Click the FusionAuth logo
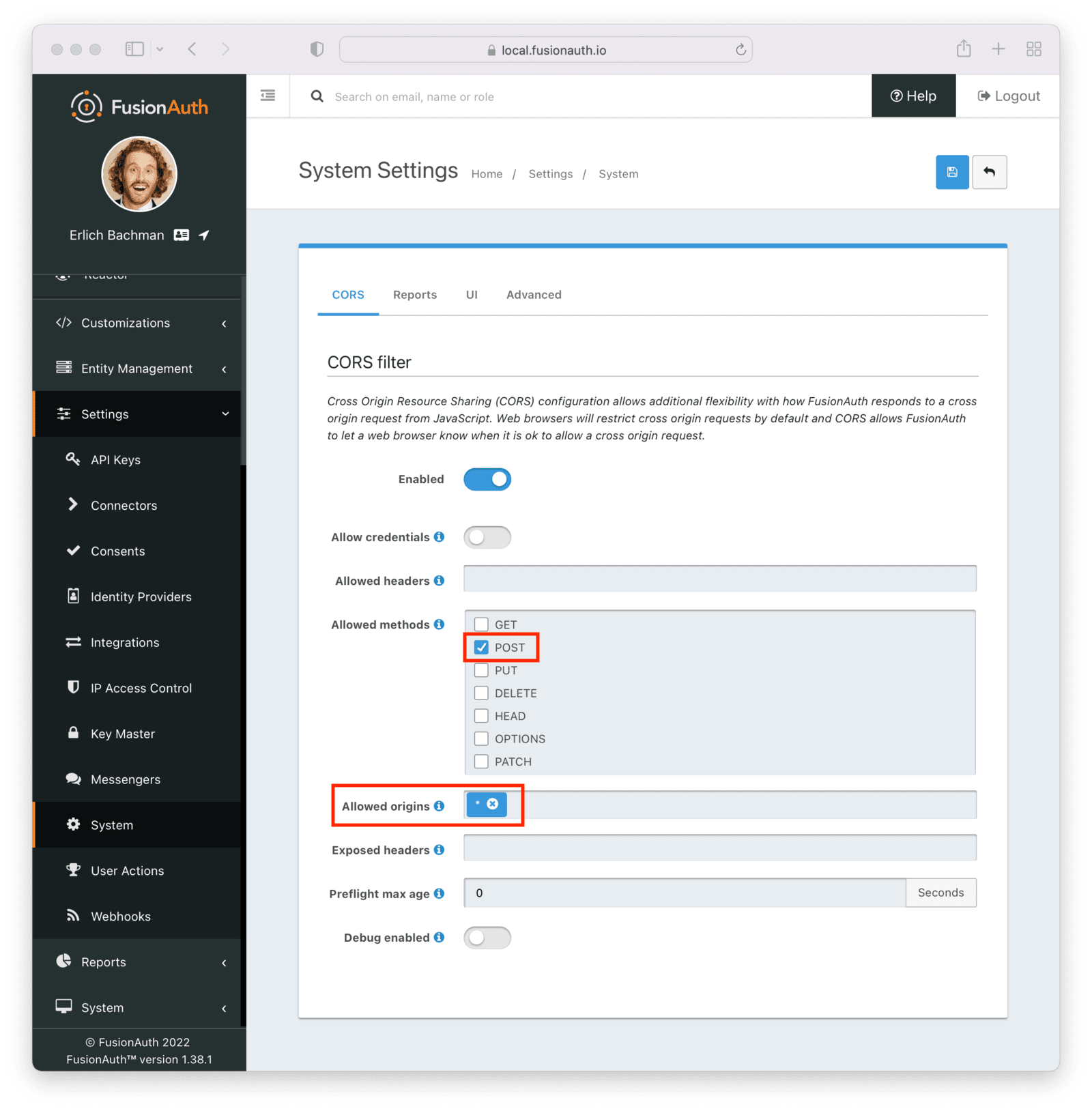This screenshot has width=1092, height=1111. click(139, 107)
